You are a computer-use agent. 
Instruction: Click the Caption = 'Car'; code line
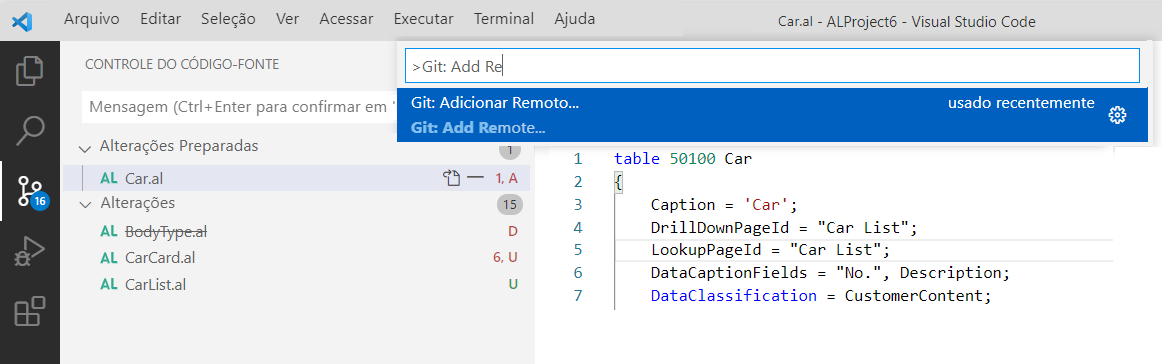[724, 204]
